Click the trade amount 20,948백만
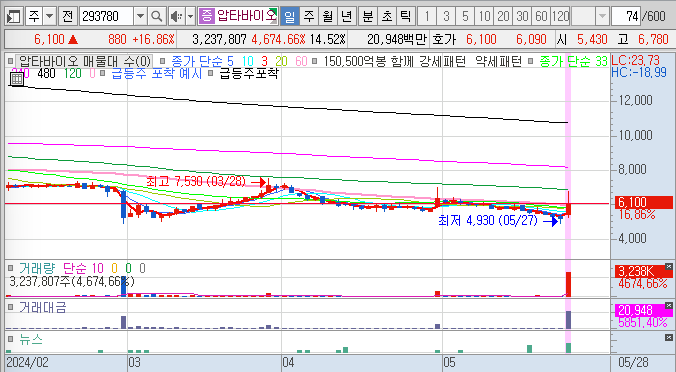This screenshot has height=372, width=676. pos(397,40)
